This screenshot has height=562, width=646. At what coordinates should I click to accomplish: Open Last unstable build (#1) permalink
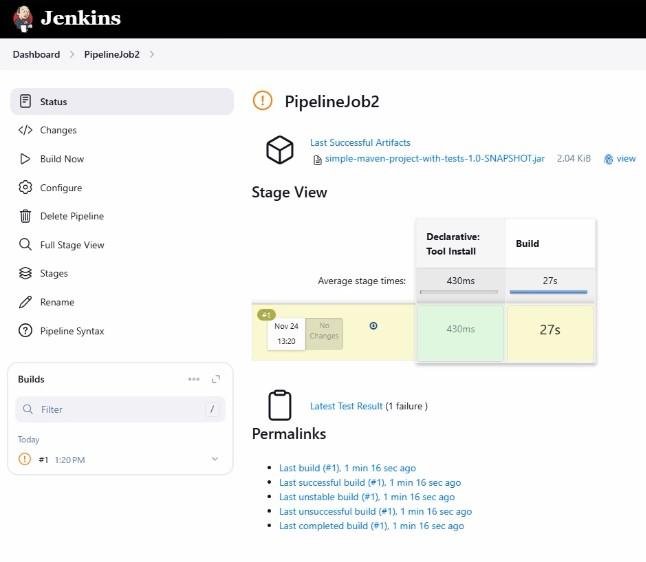[367, 497]
